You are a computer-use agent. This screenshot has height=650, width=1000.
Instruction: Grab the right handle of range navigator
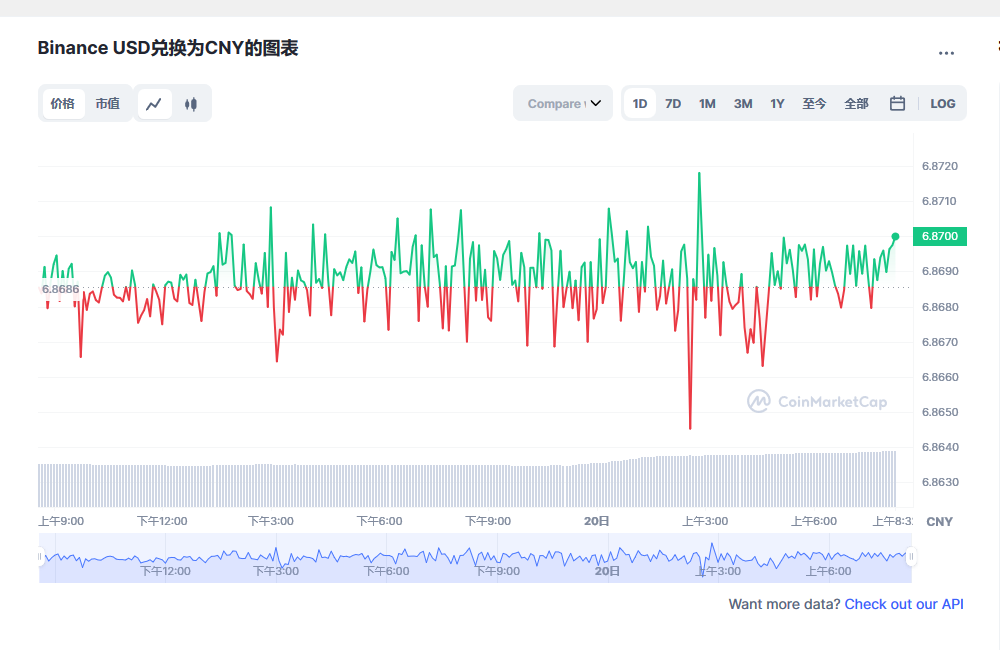[x=911, y=557]
